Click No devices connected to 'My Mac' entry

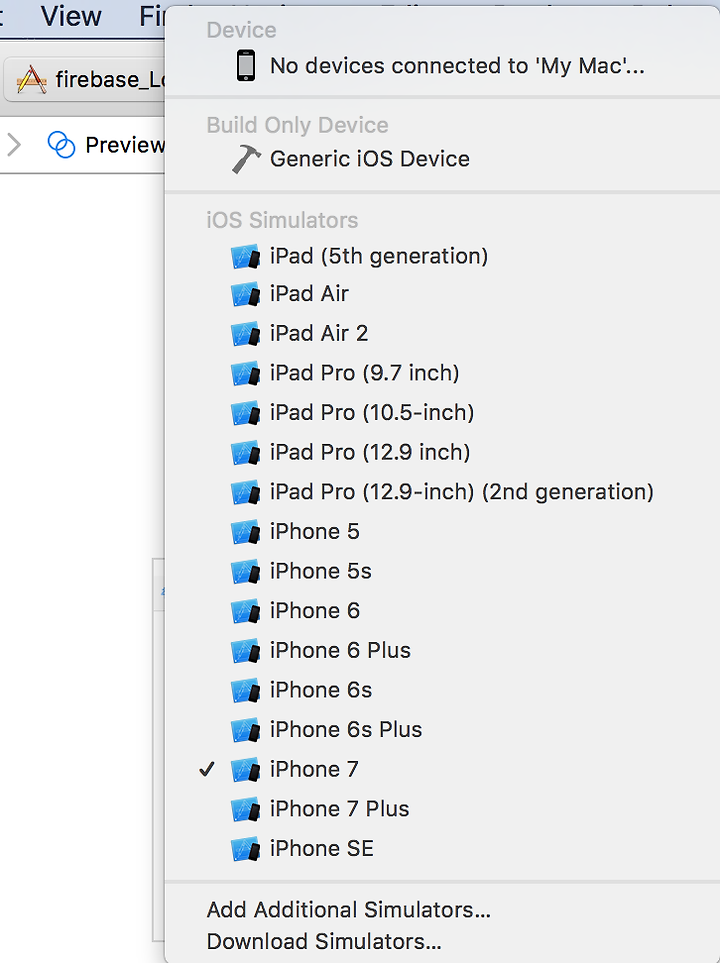(x=442, y=66)
